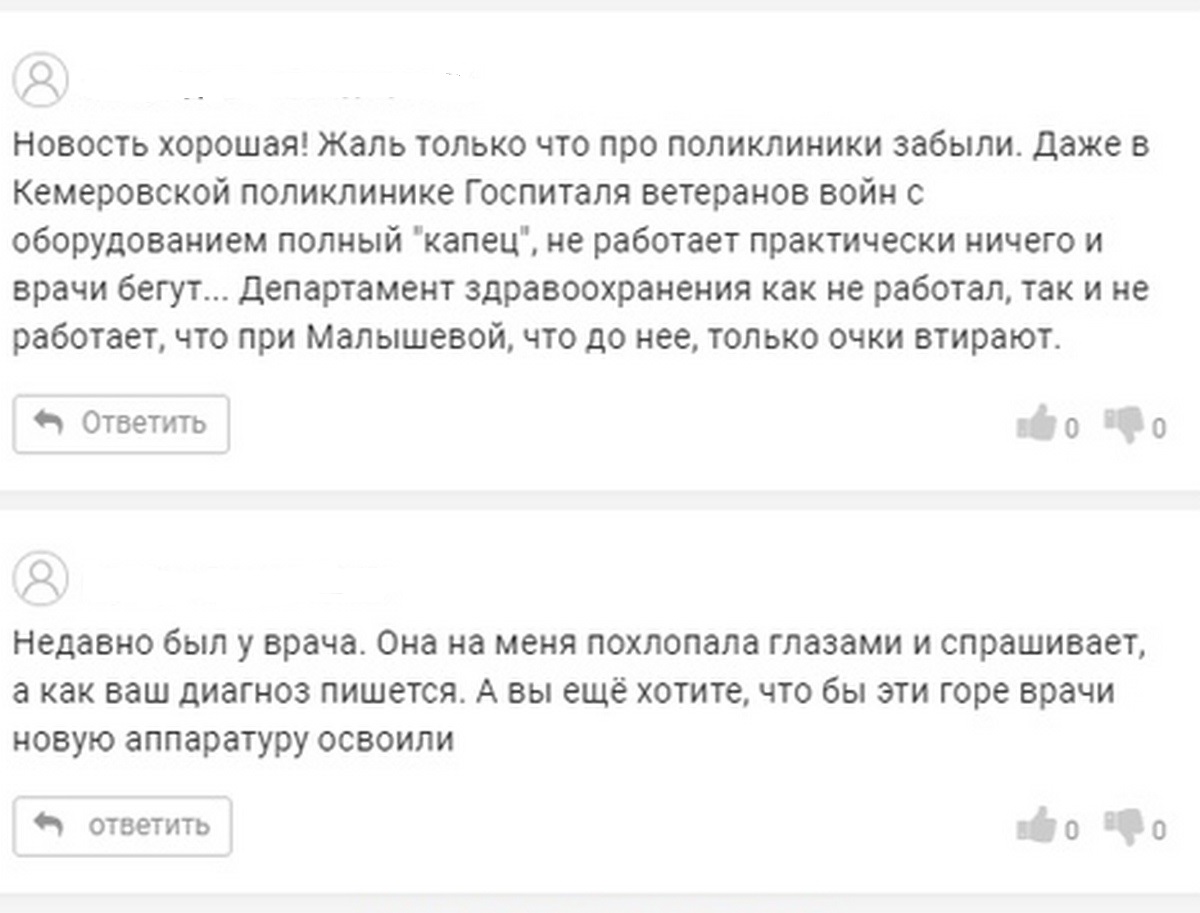This screenshot has height=913, width=1200.
Task: Click the reply arrow icon under the second comment
Action: (x=48, y=824)
